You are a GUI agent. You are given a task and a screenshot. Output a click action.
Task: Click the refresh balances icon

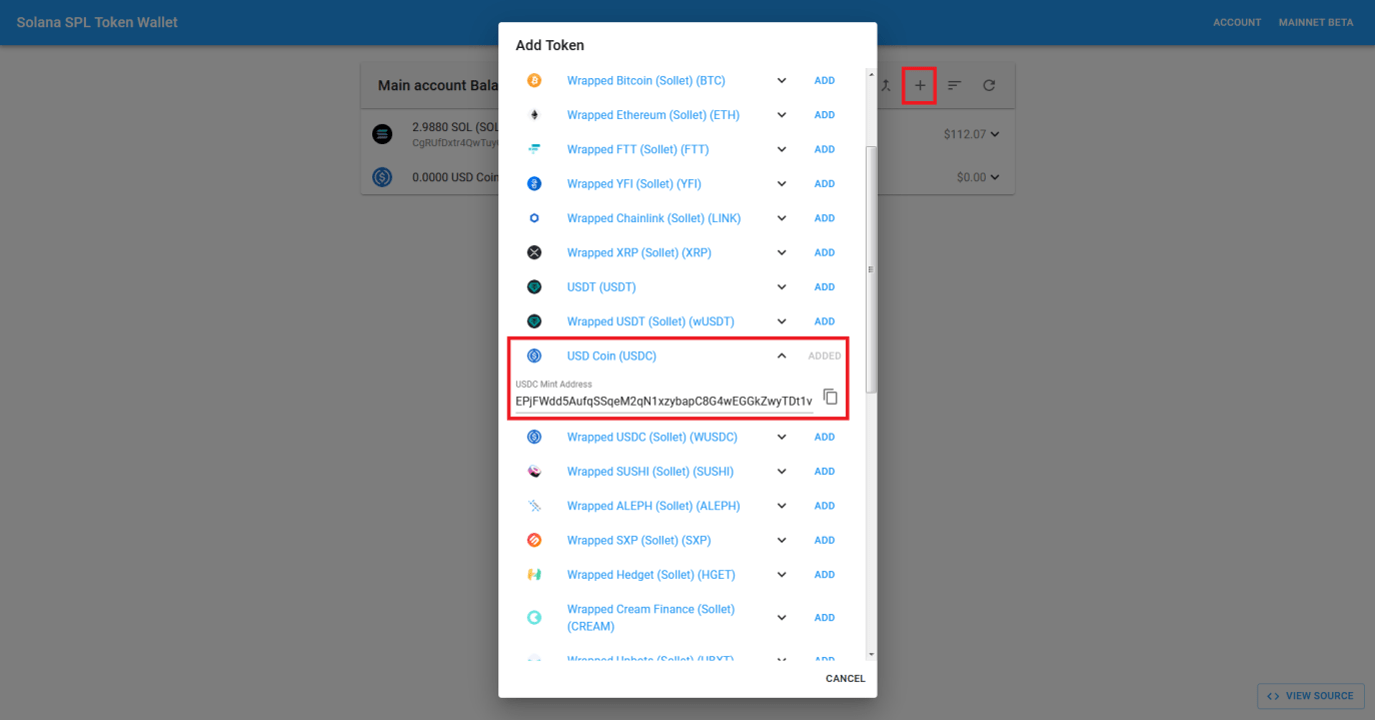pos(989,85)
